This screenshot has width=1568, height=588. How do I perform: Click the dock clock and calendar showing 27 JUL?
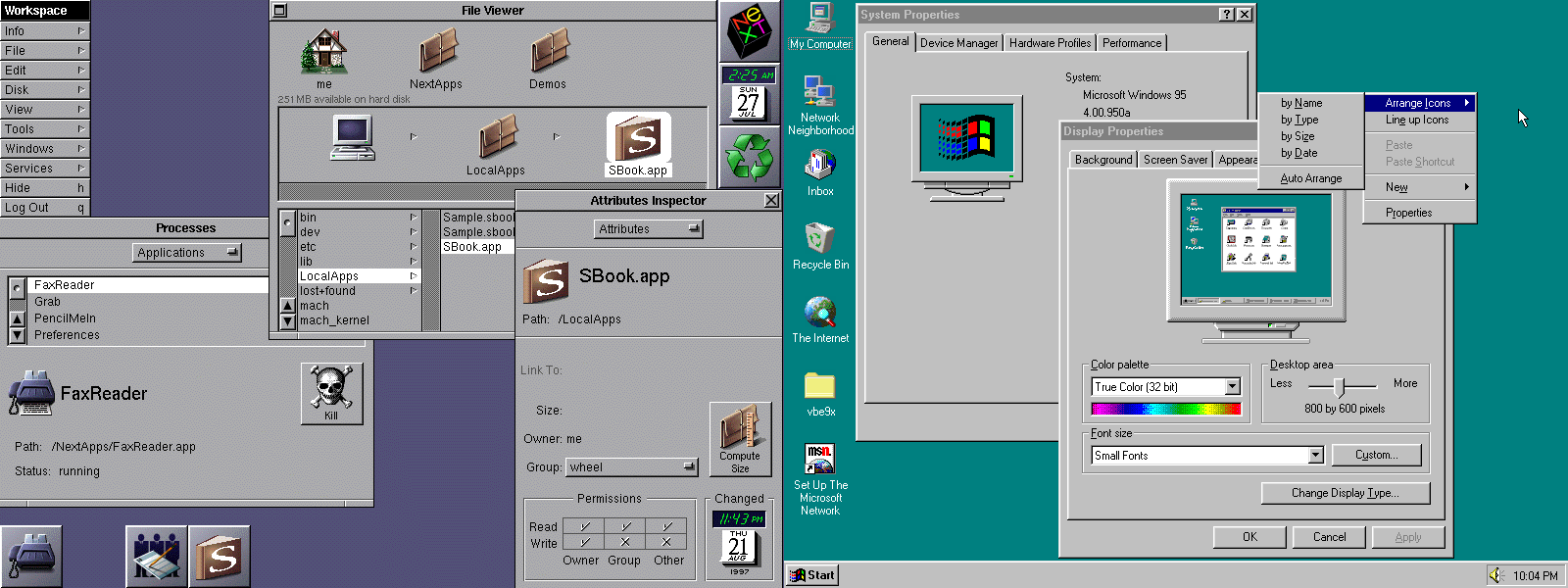pyautogui.click(x=750, y=94)
